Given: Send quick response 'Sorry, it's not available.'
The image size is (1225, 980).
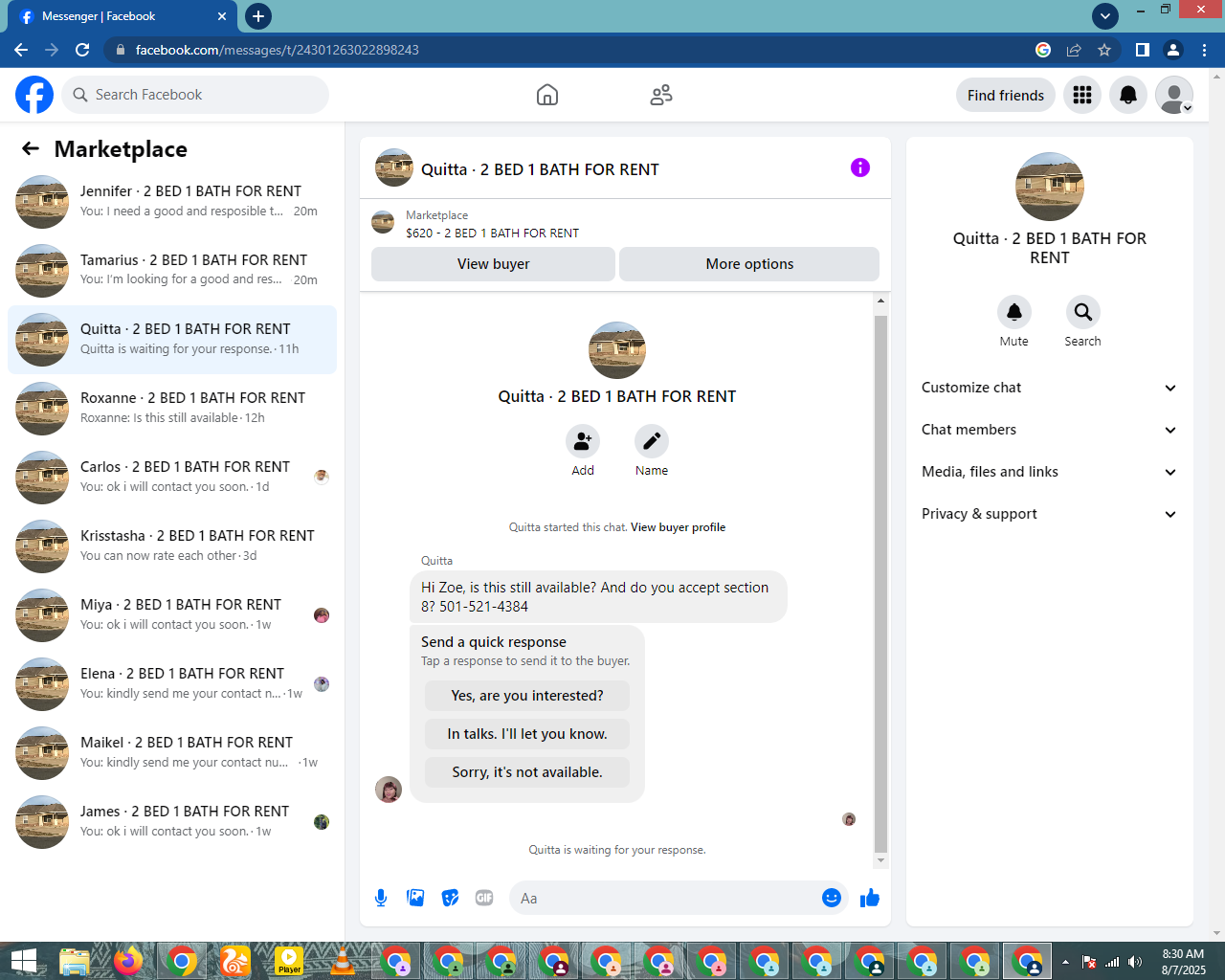Looking at the screenshot, I should coord(527,772).
